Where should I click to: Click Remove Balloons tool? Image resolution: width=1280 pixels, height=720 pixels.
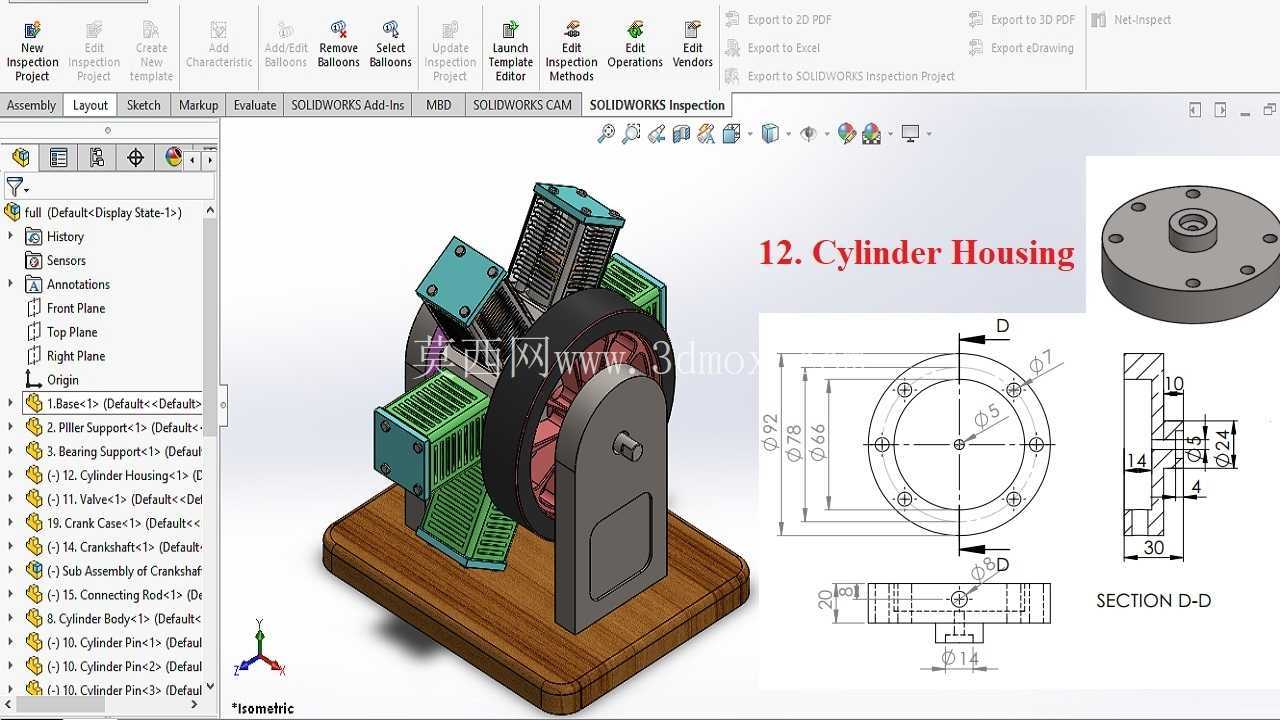point(339,46)
